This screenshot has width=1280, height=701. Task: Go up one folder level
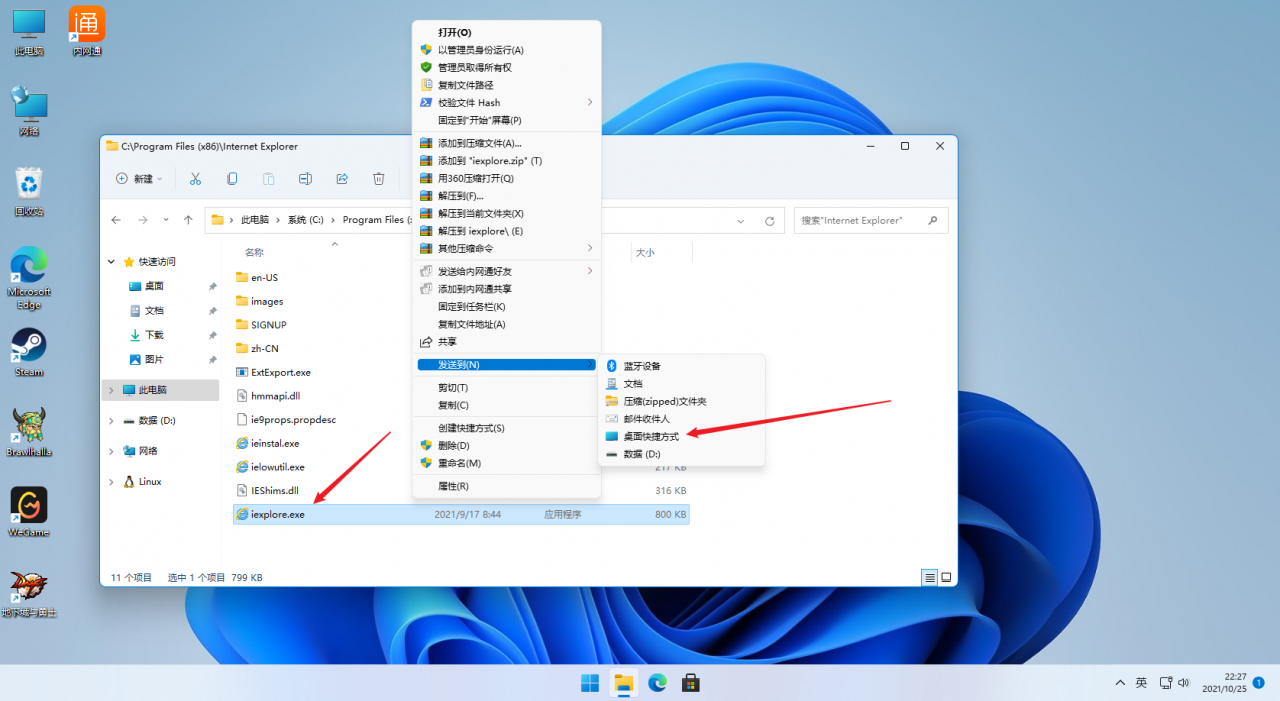(188, 220)
